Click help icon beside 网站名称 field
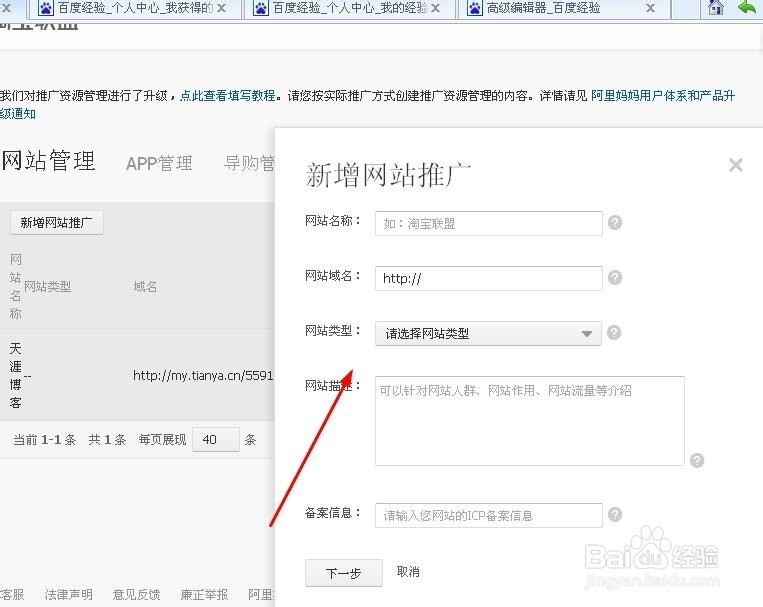The width and height of the screenshot is (763, 607). pyautogui.click(x=615, y=222)
